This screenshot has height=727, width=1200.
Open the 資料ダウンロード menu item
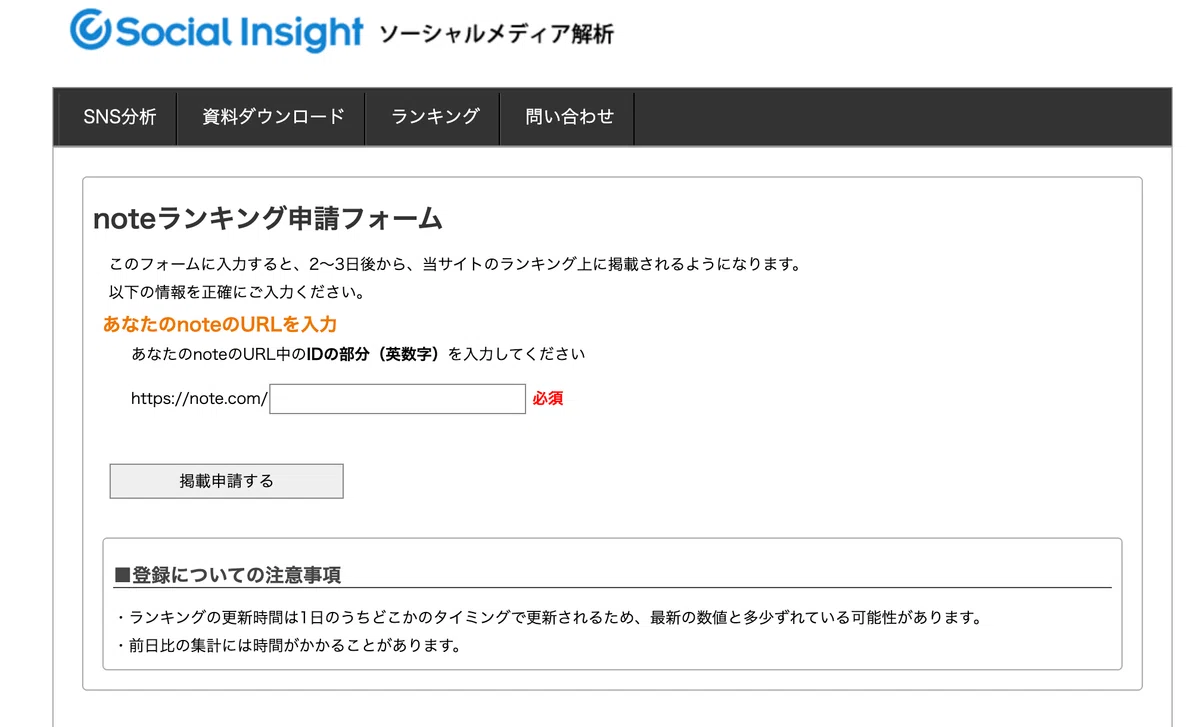273,116
